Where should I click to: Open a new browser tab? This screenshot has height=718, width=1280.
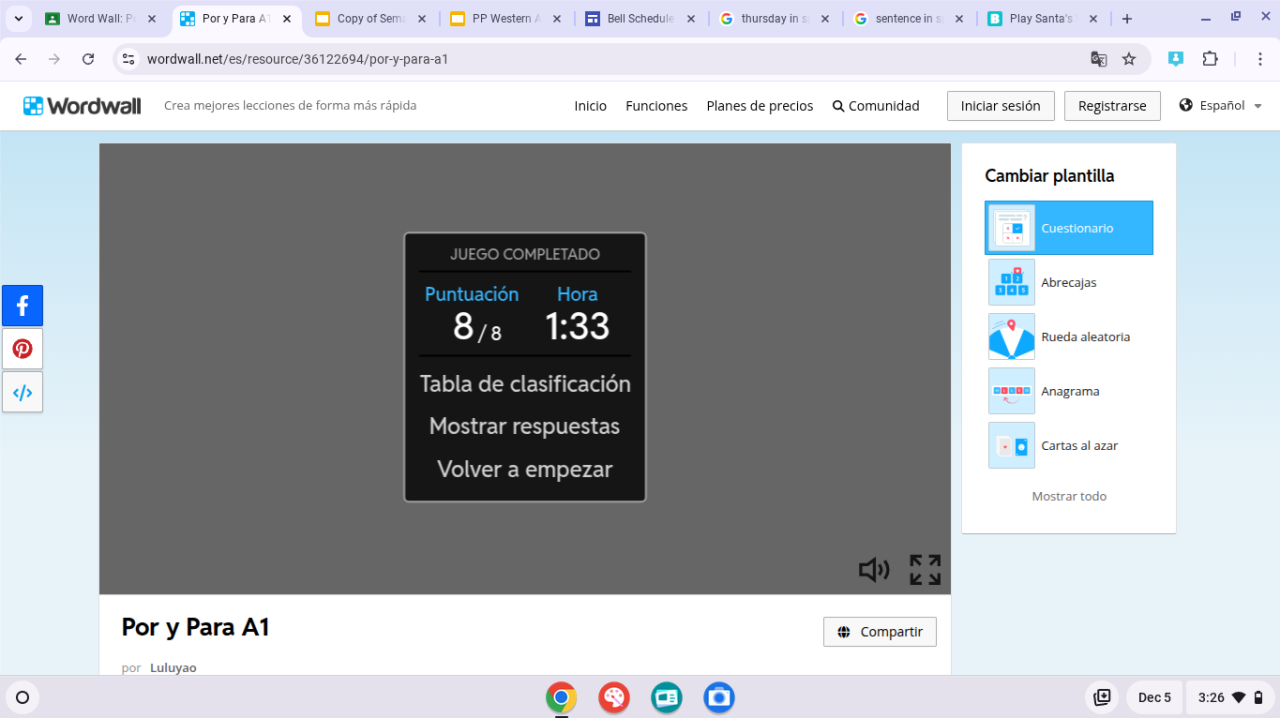(x=1127, y=18)
